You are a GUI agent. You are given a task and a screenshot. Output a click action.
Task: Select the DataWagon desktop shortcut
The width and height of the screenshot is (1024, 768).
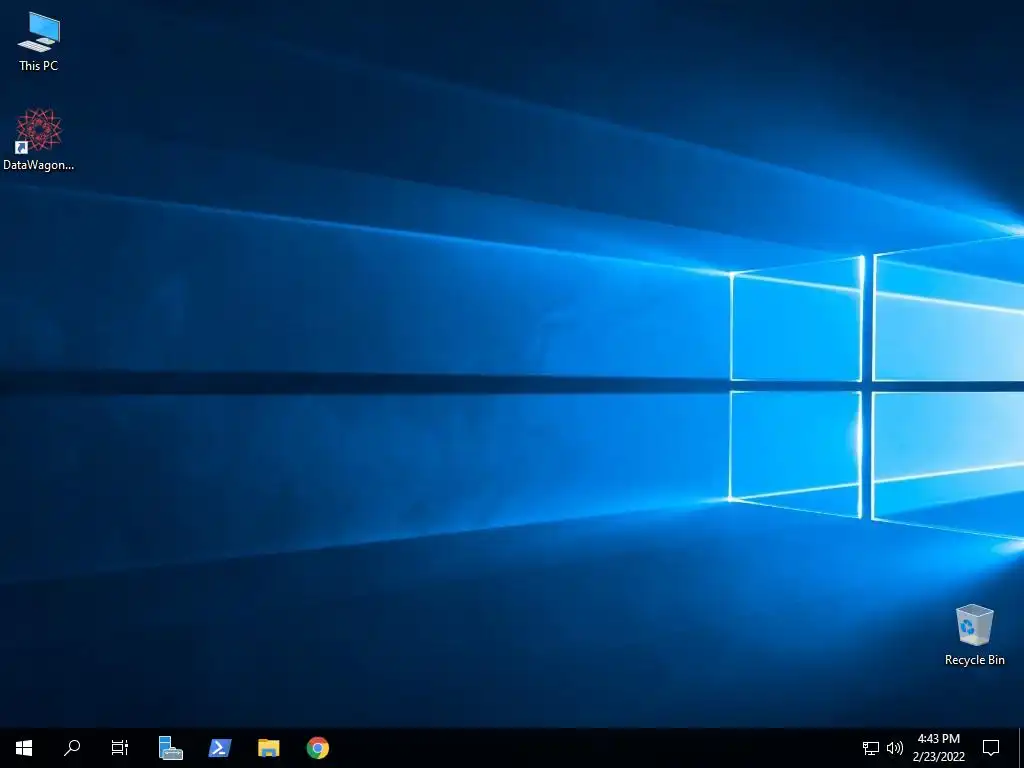[x=39, y=140]
